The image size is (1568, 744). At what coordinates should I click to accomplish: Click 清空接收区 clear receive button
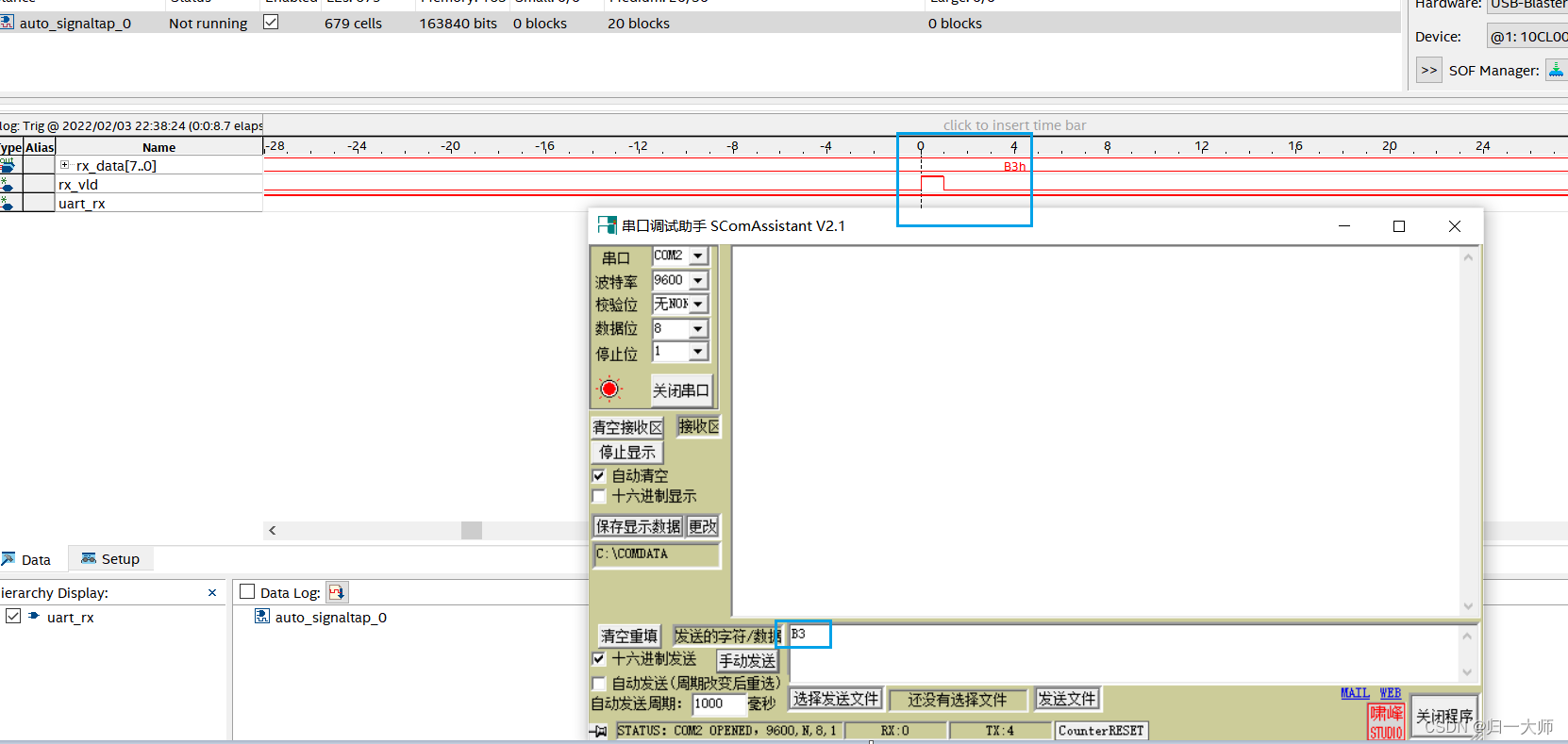point(627,428)
